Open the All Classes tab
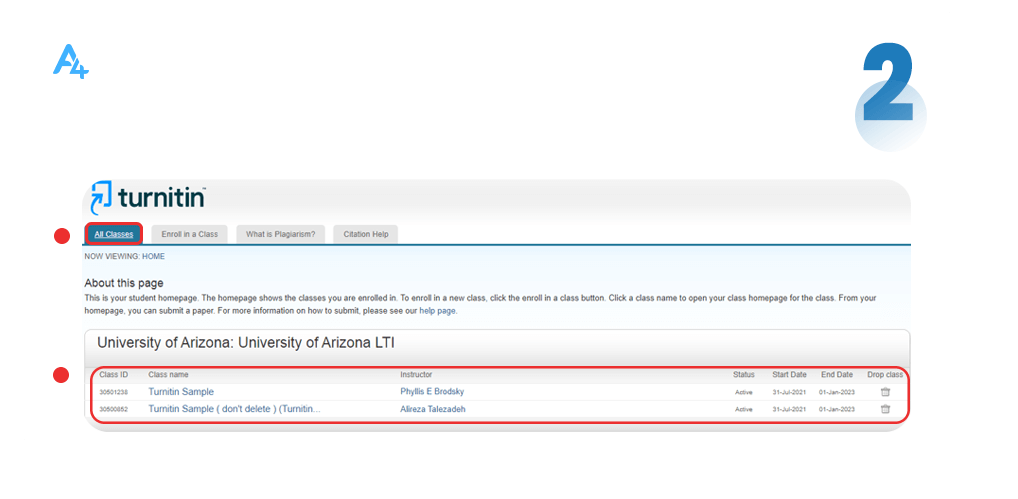1018x499 pixels. click(114, 234)
